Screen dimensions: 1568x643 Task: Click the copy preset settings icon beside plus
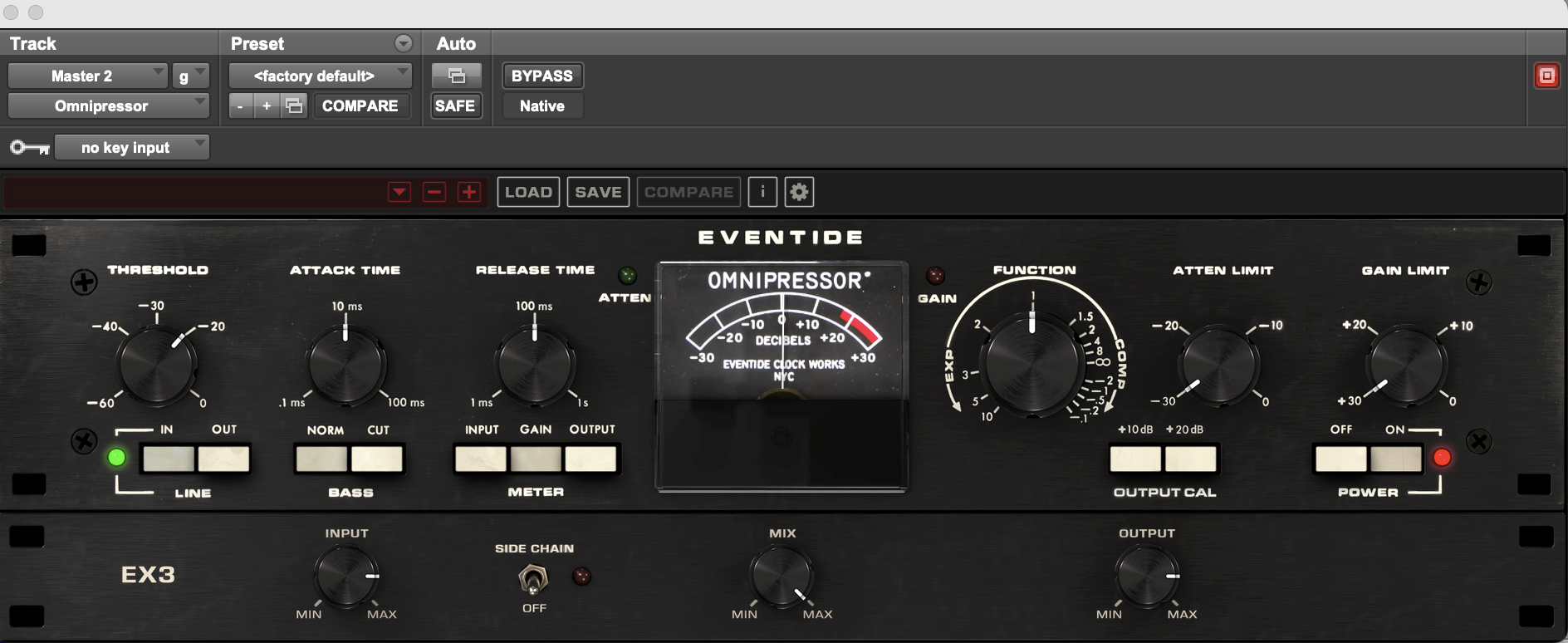point(294,106)
